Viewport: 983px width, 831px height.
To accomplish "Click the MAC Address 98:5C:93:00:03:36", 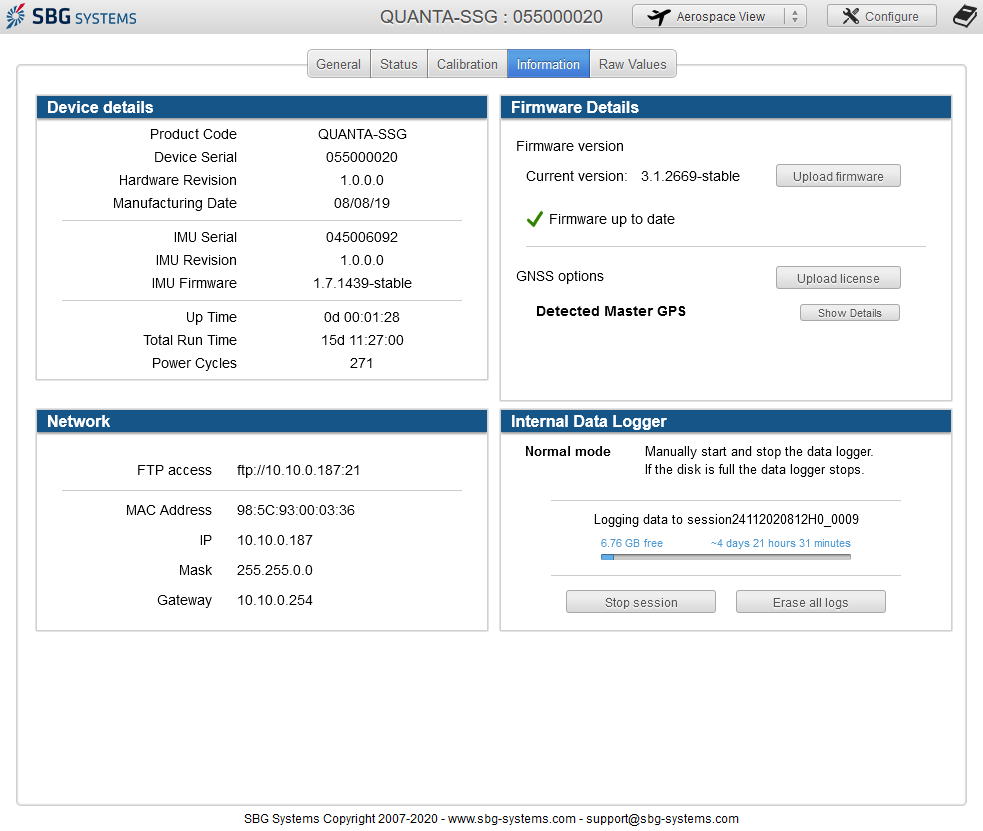I will (x=296, y=510).
